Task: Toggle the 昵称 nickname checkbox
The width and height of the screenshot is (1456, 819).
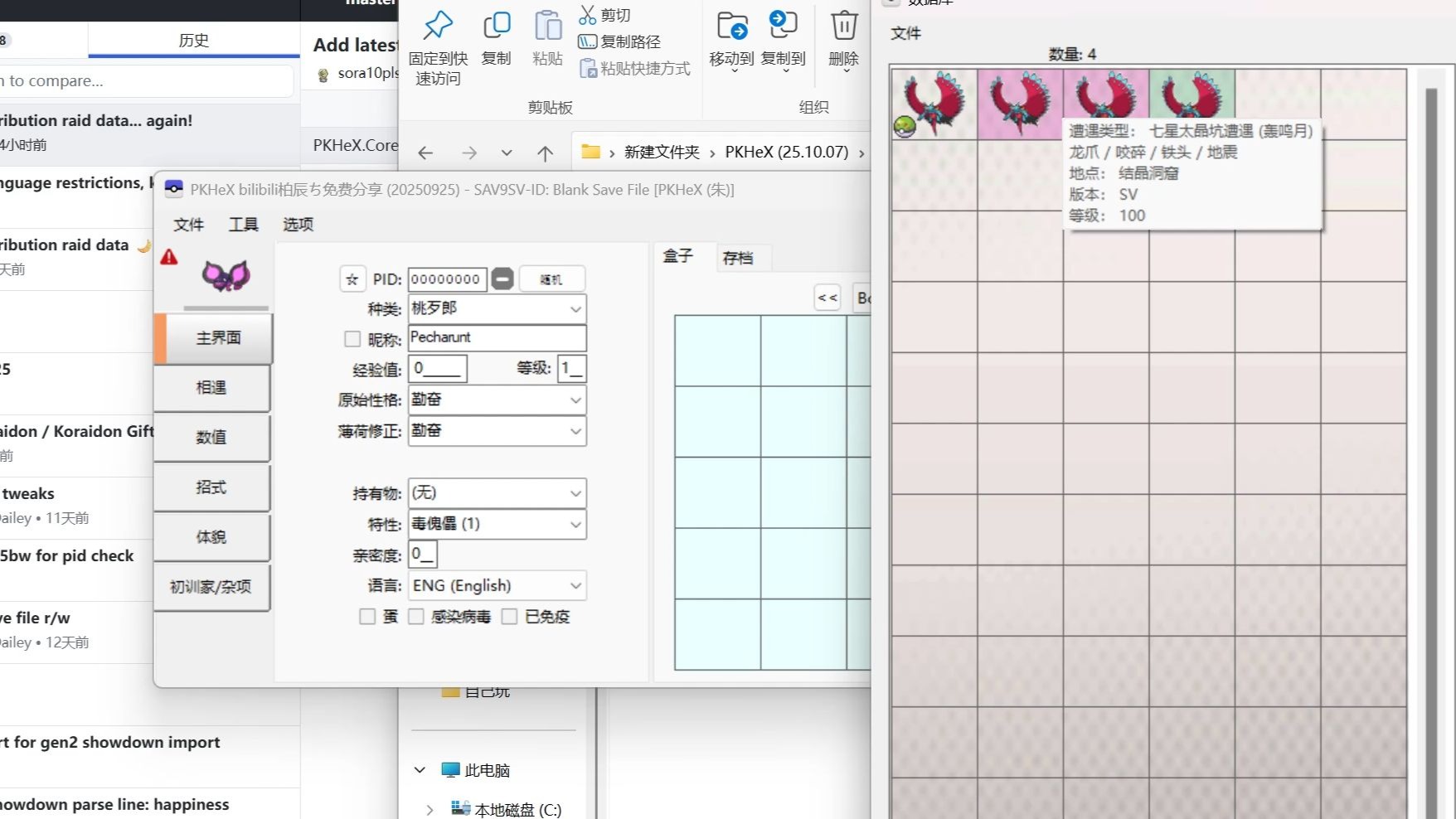Action: coord(352,338)
